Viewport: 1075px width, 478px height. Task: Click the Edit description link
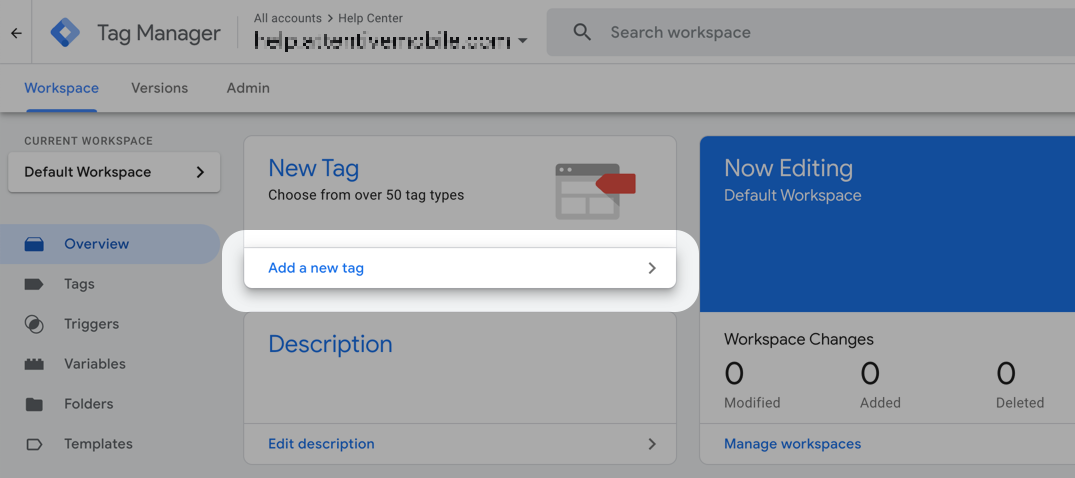click(x=322, y=444)
